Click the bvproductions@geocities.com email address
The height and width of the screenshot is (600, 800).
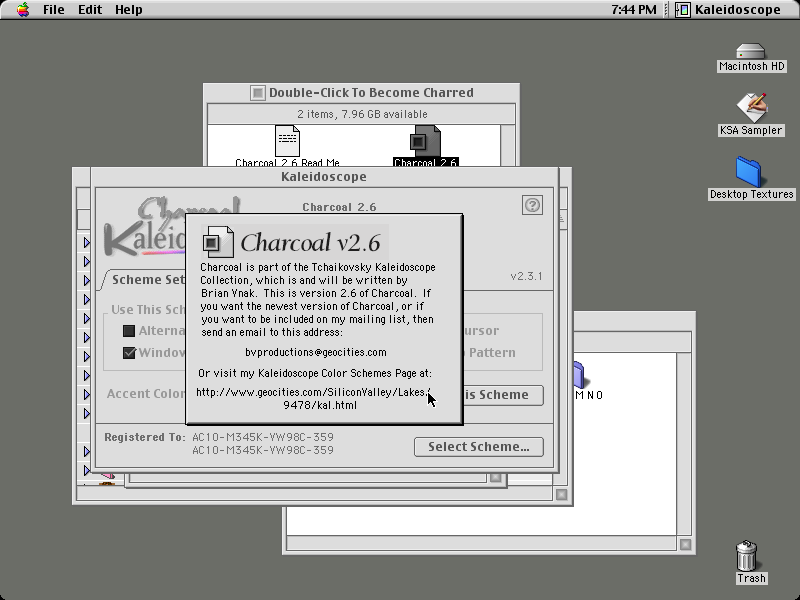[x=316, y=353]
